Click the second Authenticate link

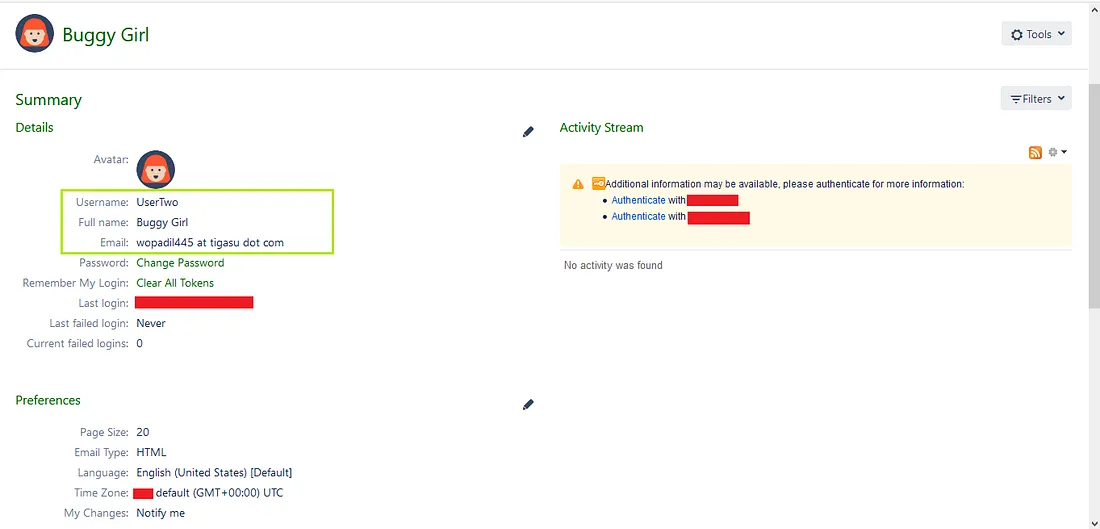click(x=638, y=216)
